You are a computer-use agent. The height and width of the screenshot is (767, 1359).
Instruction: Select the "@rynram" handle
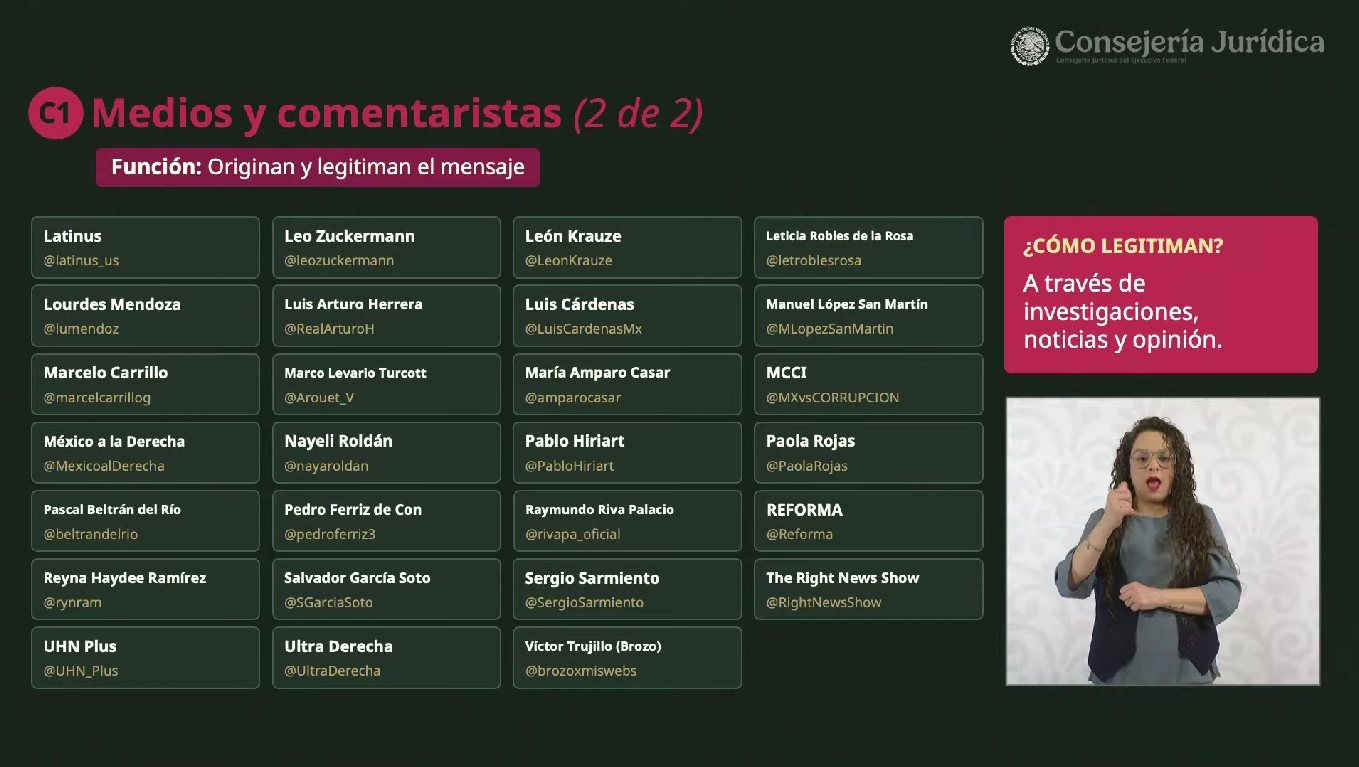73,603
